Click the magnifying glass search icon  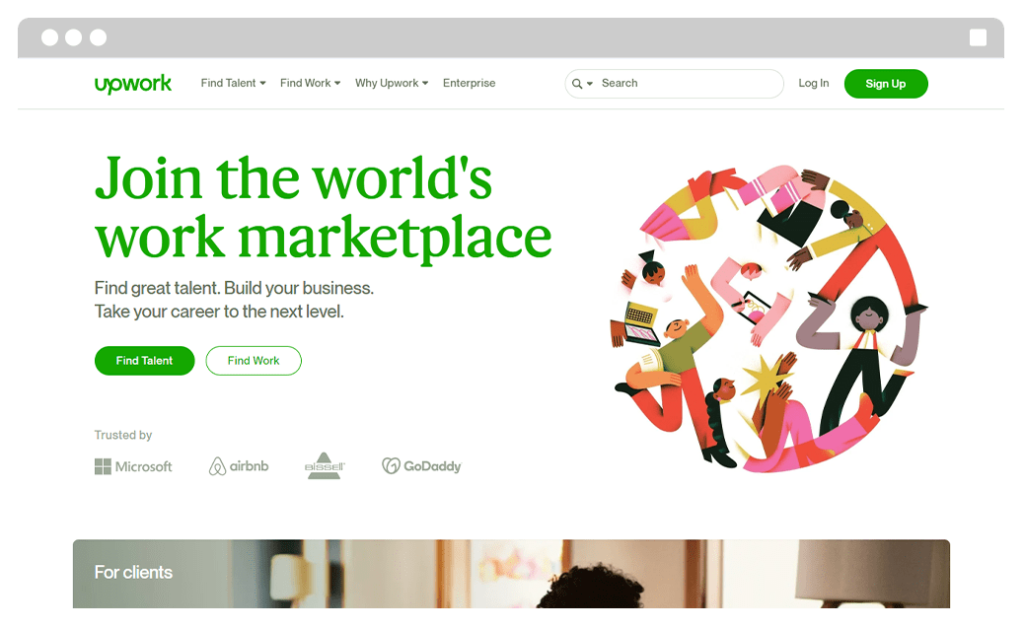point(577,84)
